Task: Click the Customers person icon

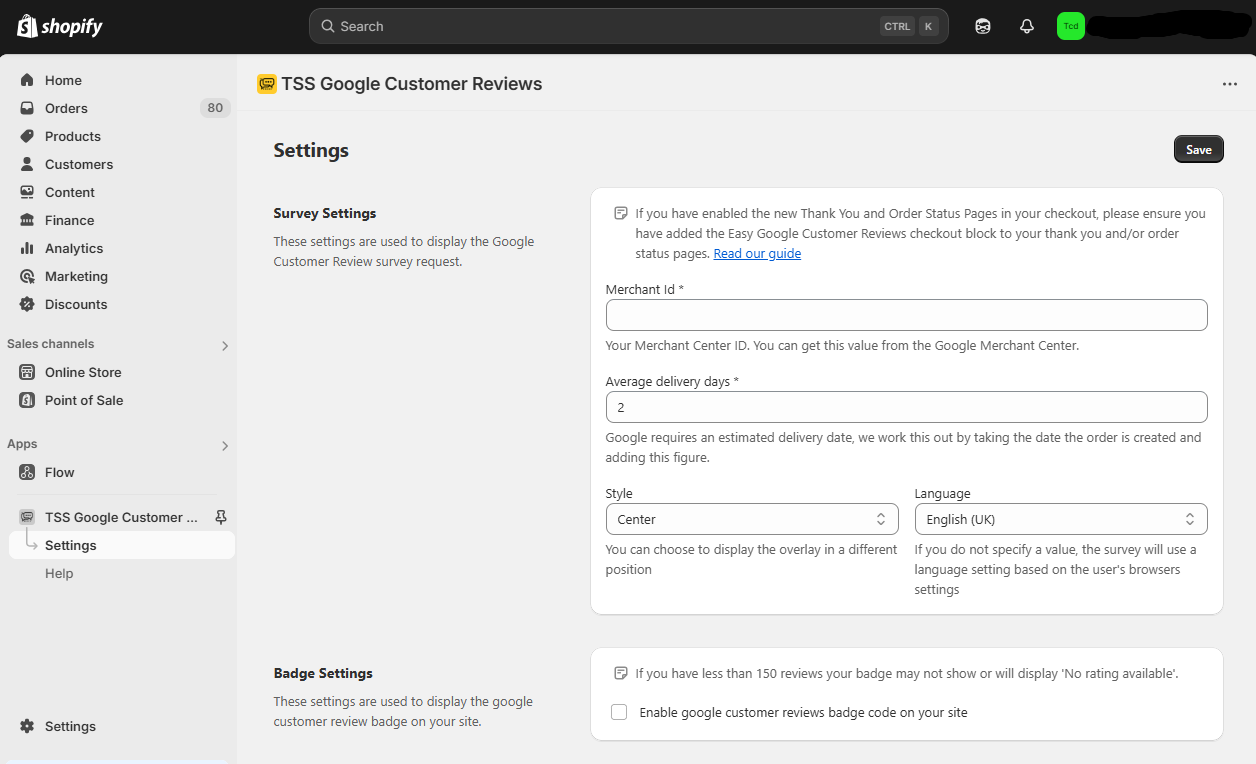Action: (27, 164)
